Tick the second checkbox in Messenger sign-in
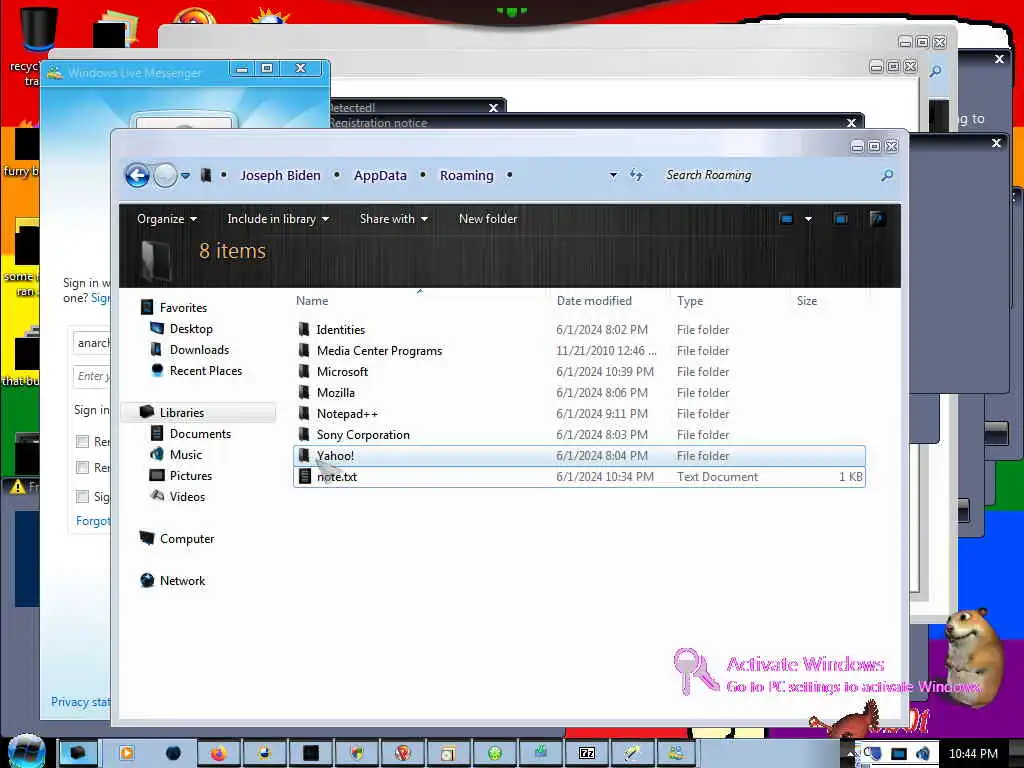 click(82, 468)
